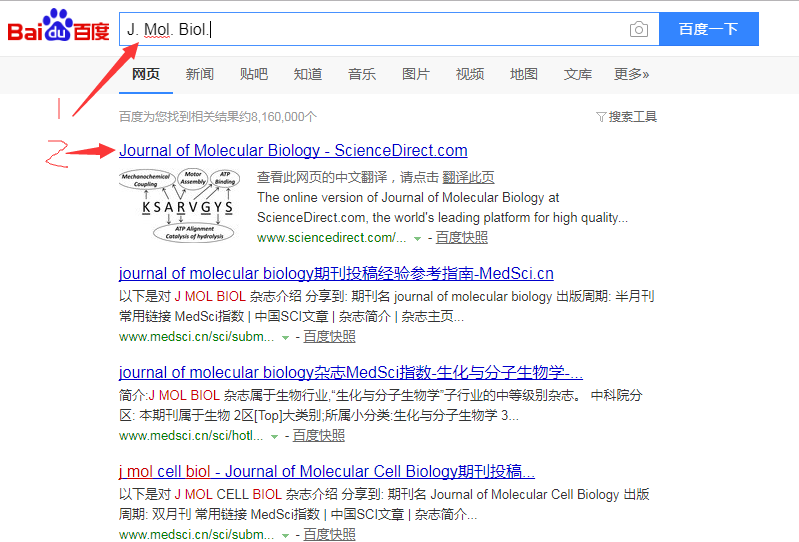Open 百度快照 for the medsci hotl result
Viewport: 799px width, 542px height.
click(x=318, y=436)
